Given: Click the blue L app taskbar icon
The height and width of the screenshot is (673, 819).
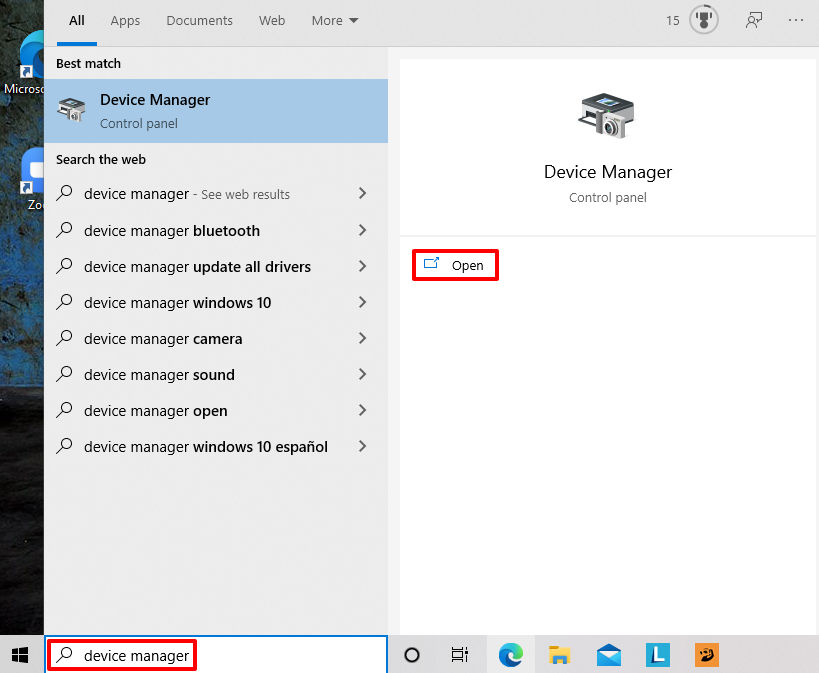Looking at the screenshot, I should click(657, 655).
